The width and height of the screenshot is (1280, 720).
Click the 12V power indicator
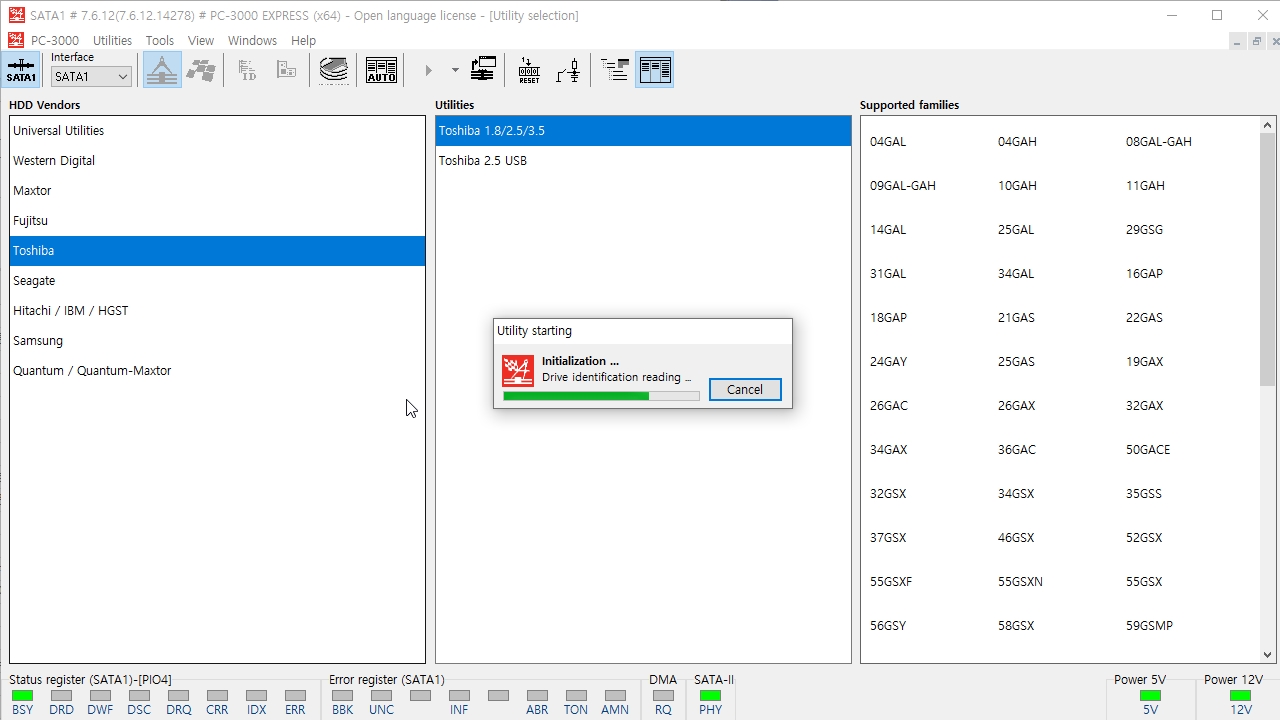1240,702
